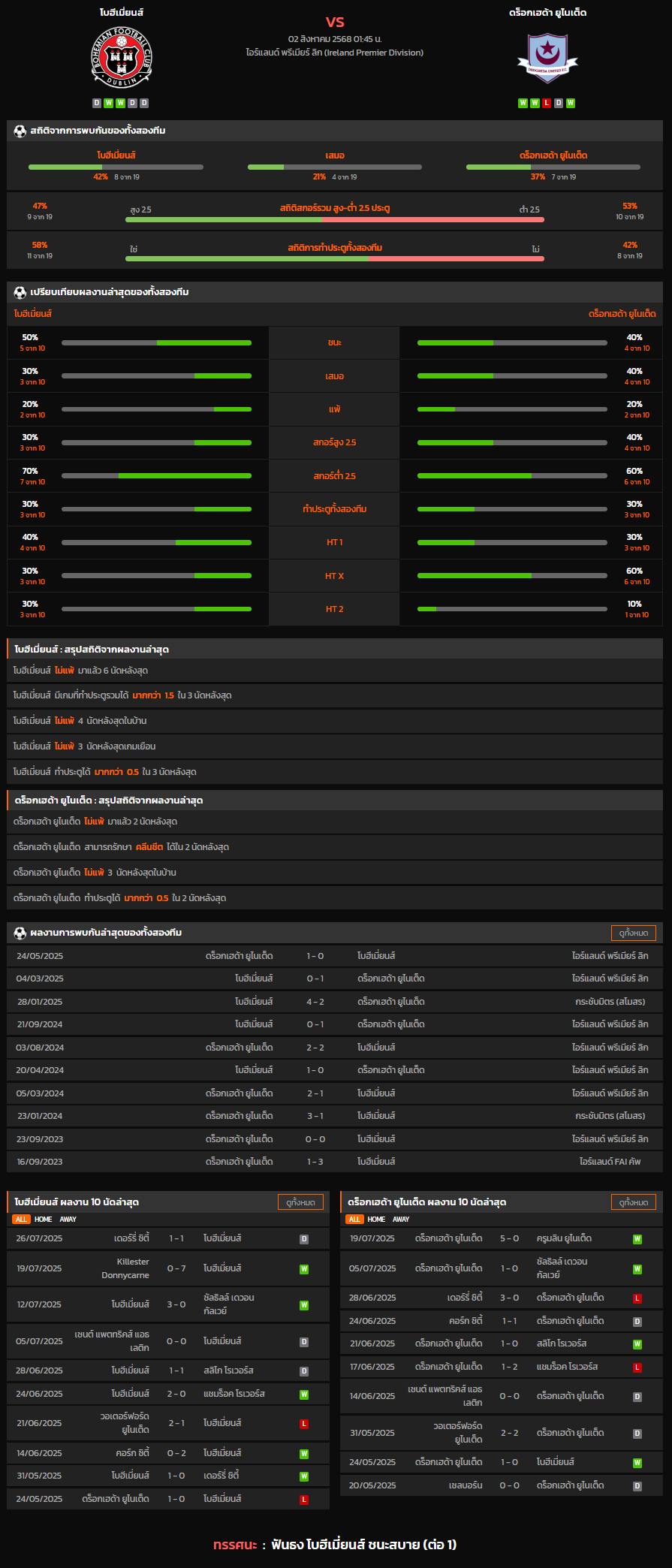Click W result badge for 24/06/2025 Bohemians 2-0 match
Image resolution: width=672 pixels, height=1568 pixels.
pyautogui.click(x=304, y=1395)
